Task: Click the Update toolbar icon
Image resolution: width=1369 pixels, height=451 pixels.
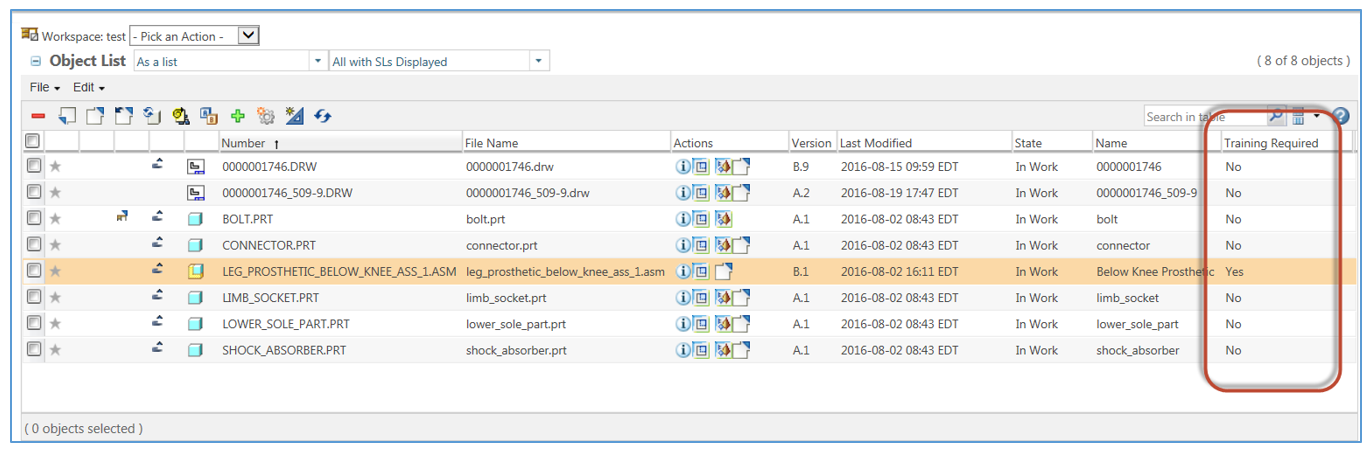Action: (x=153, y=116)
